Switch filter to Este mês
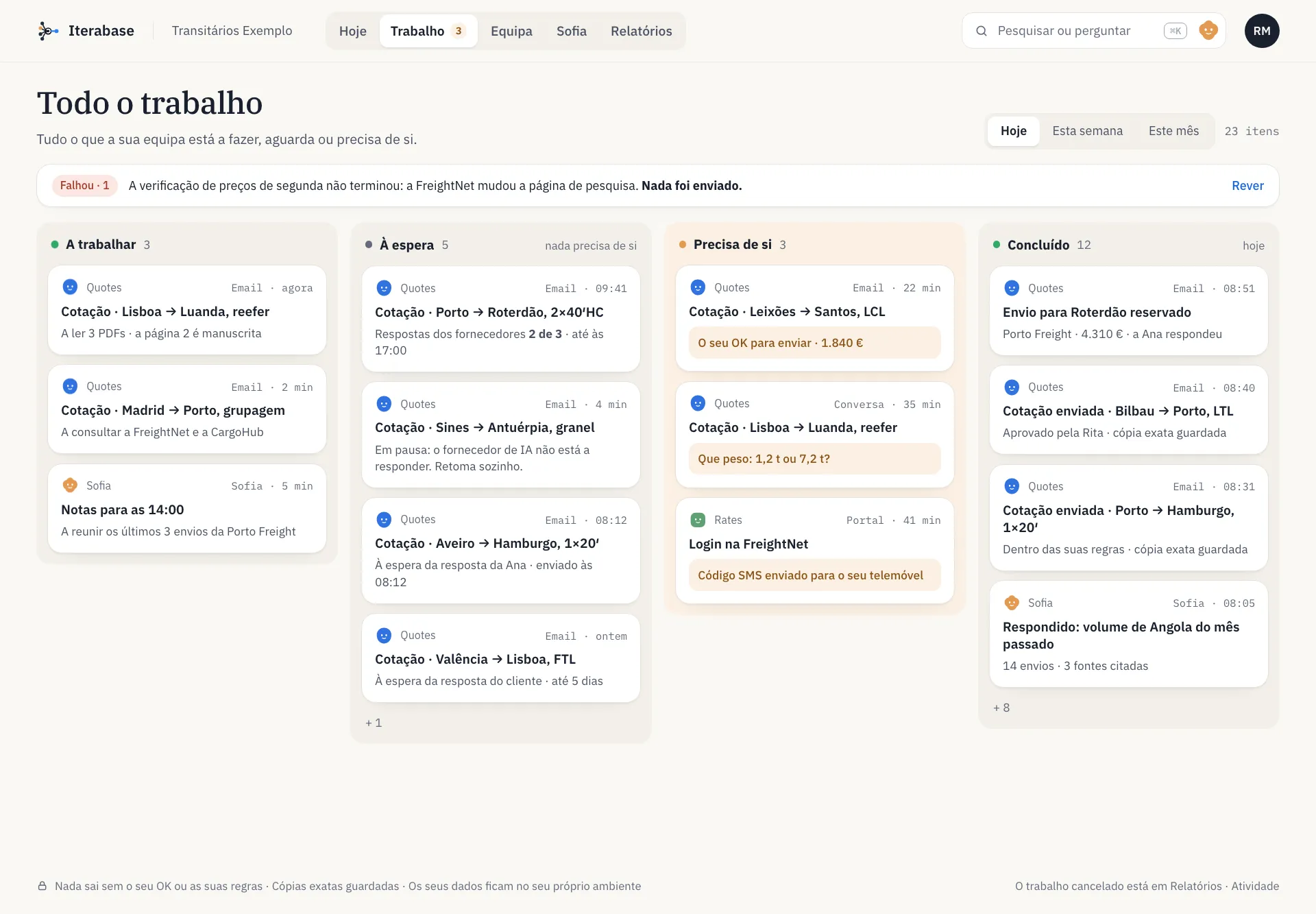The width and height of the screenshot is (1316, 914). coord(1173,131)
